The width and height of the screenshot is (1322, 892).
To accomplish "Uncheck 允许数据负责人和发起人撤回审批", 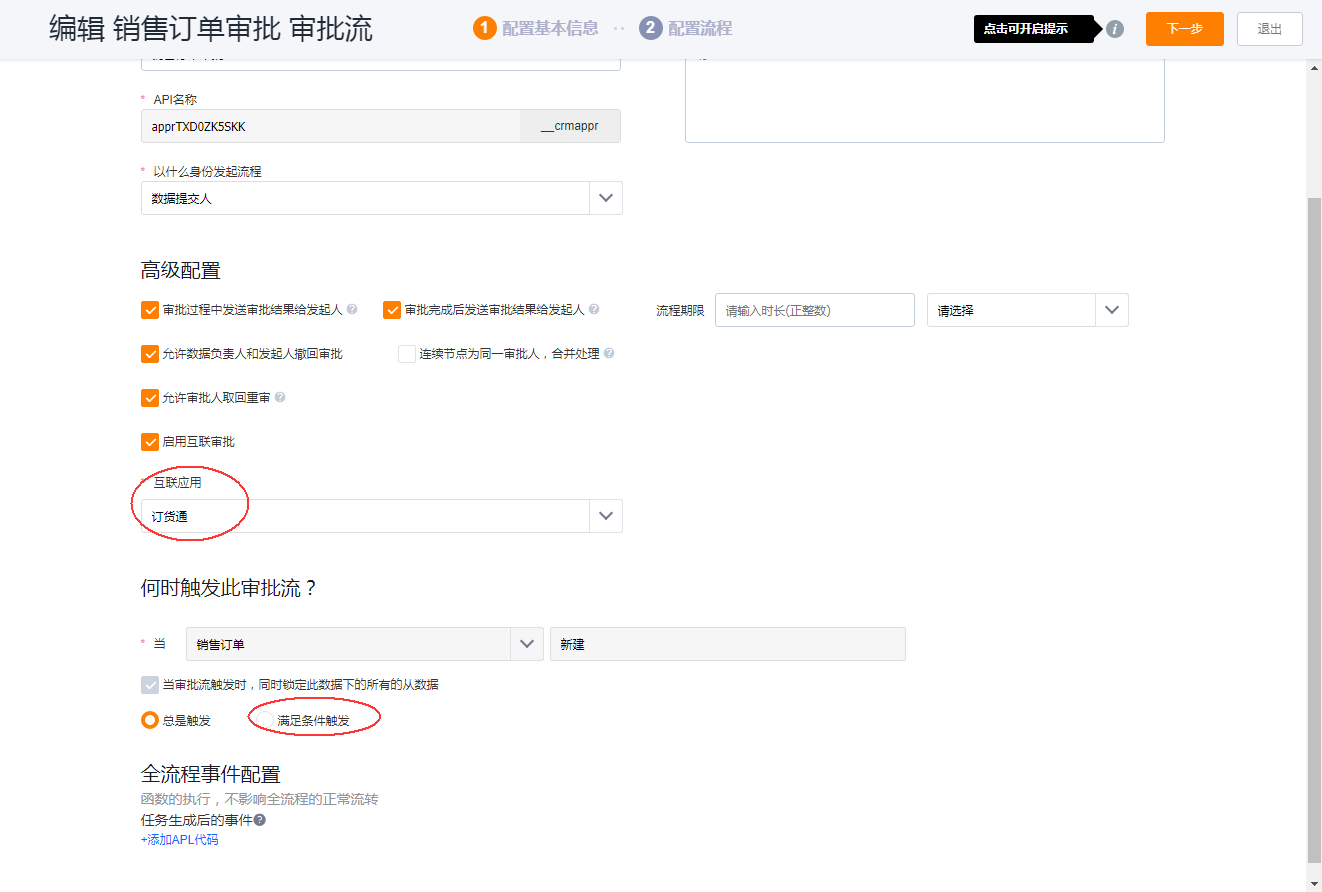I will (150, 354).
